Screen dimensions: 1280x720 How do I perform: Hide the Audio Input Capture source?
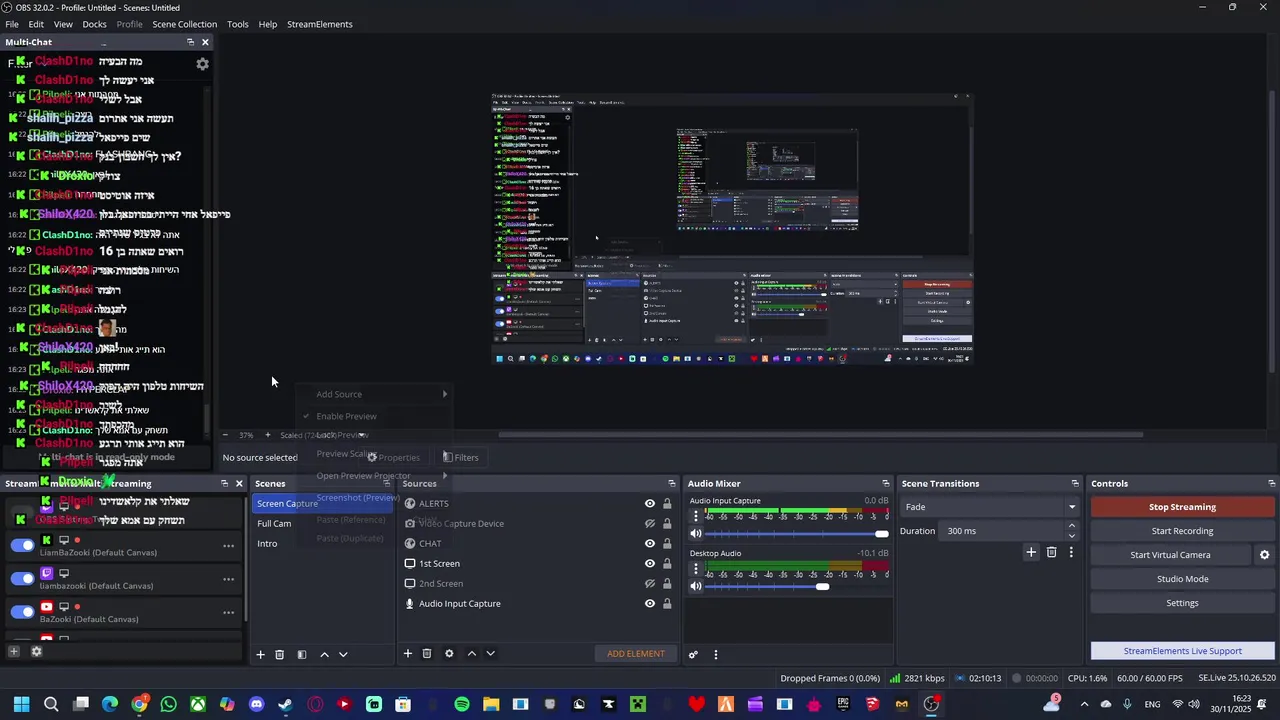tap(650, 604)
